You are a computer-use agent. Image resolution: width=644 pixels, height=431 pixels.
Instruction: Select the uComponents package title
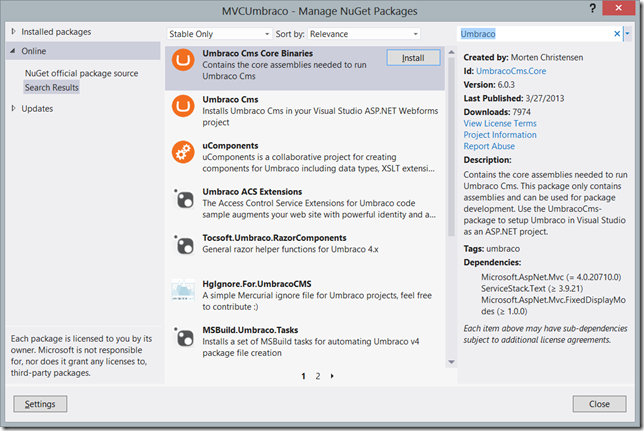(230, 145)
